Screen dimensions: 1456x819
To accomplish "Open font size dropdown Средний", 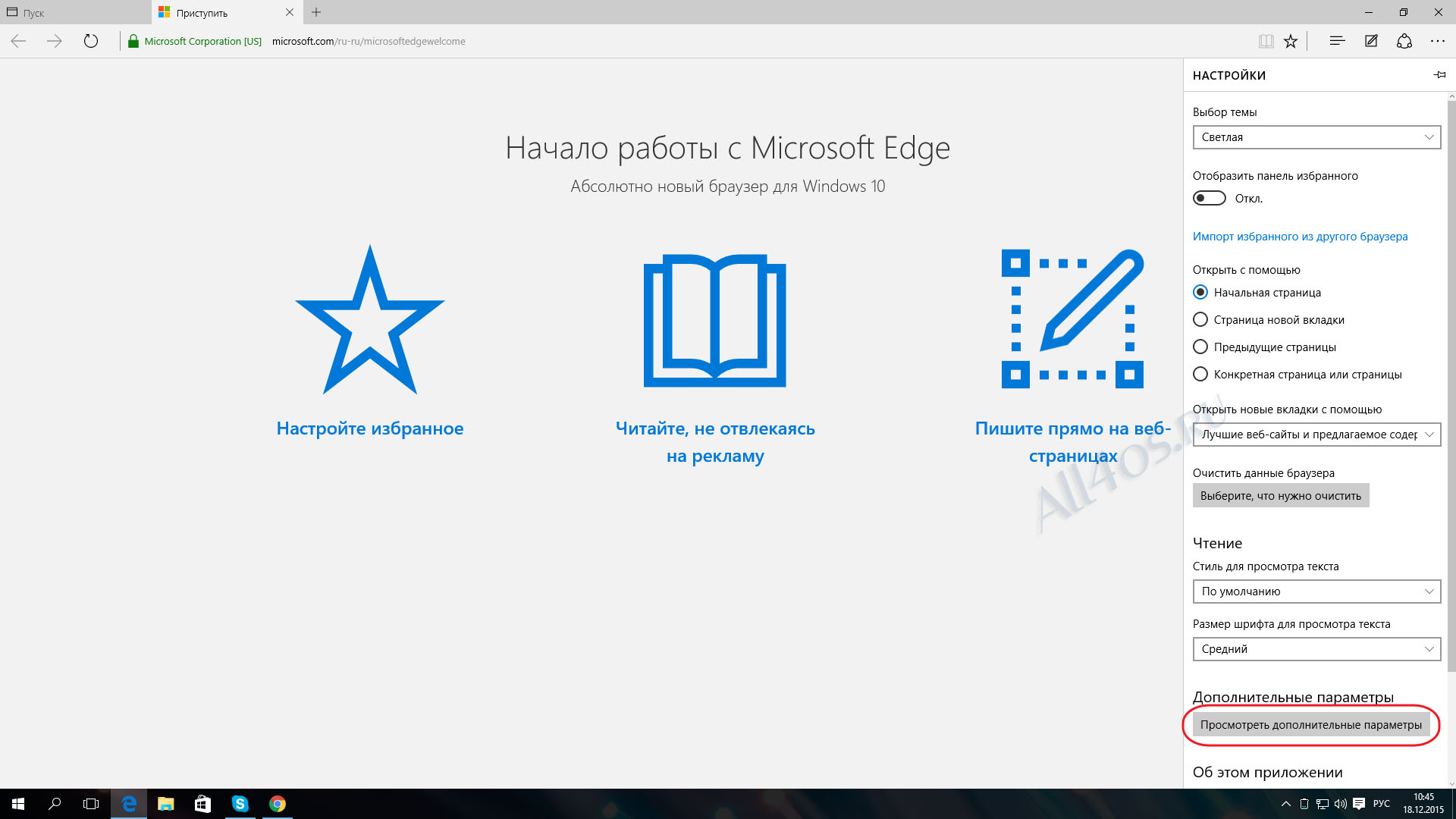I will (x=1316, y=649).
